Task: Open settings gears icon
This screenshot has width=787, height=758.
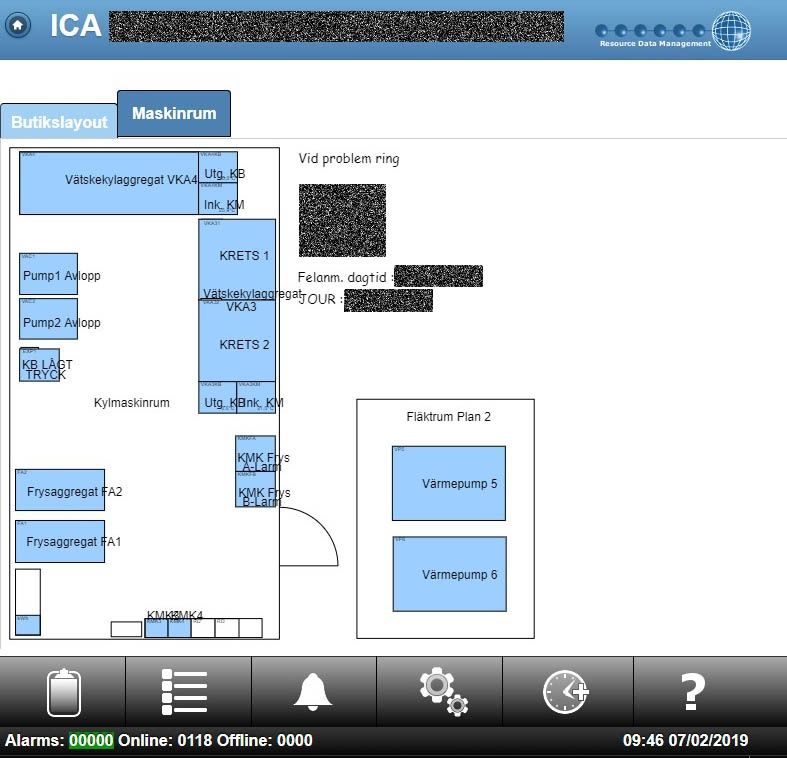Action: coord(441,691)
